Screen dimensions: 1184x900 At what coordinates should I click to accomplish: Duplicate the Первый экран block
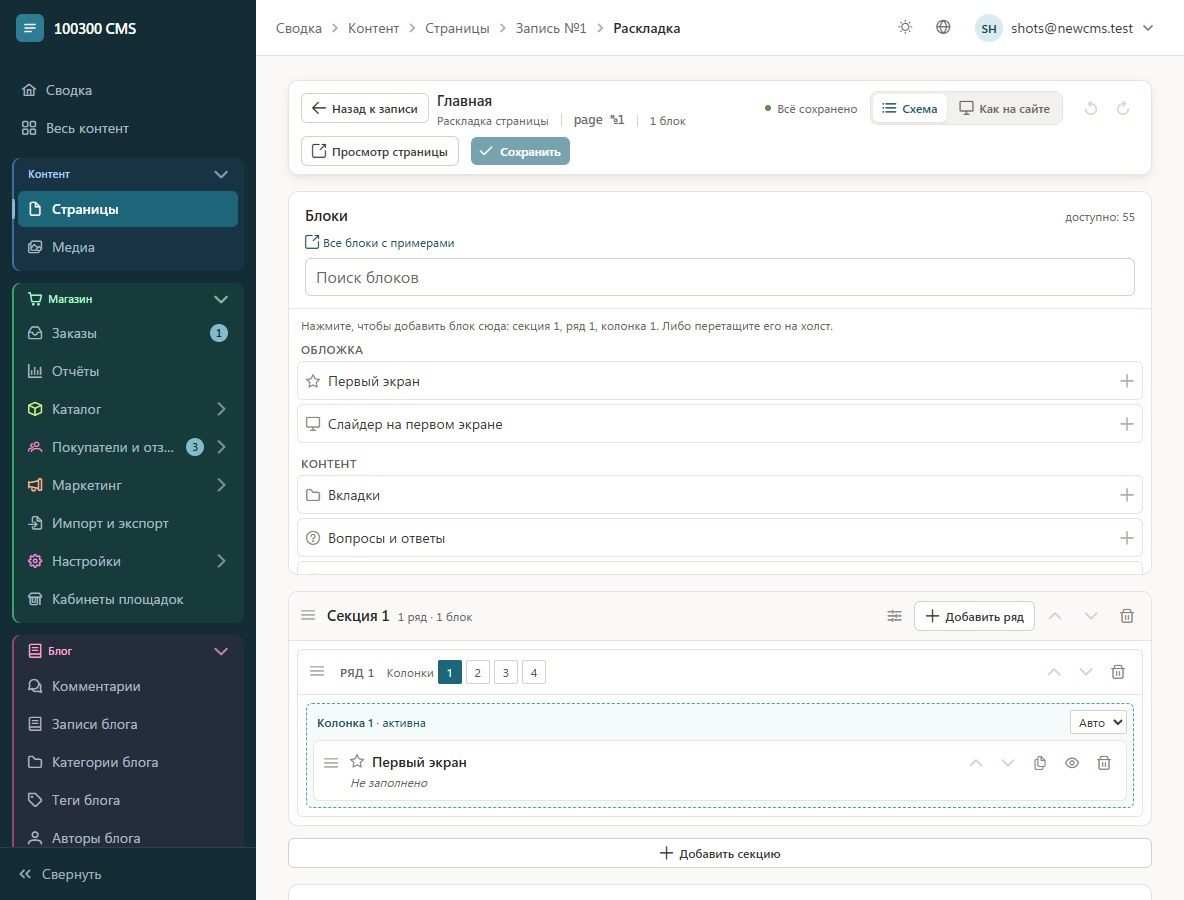[1040, 763]
